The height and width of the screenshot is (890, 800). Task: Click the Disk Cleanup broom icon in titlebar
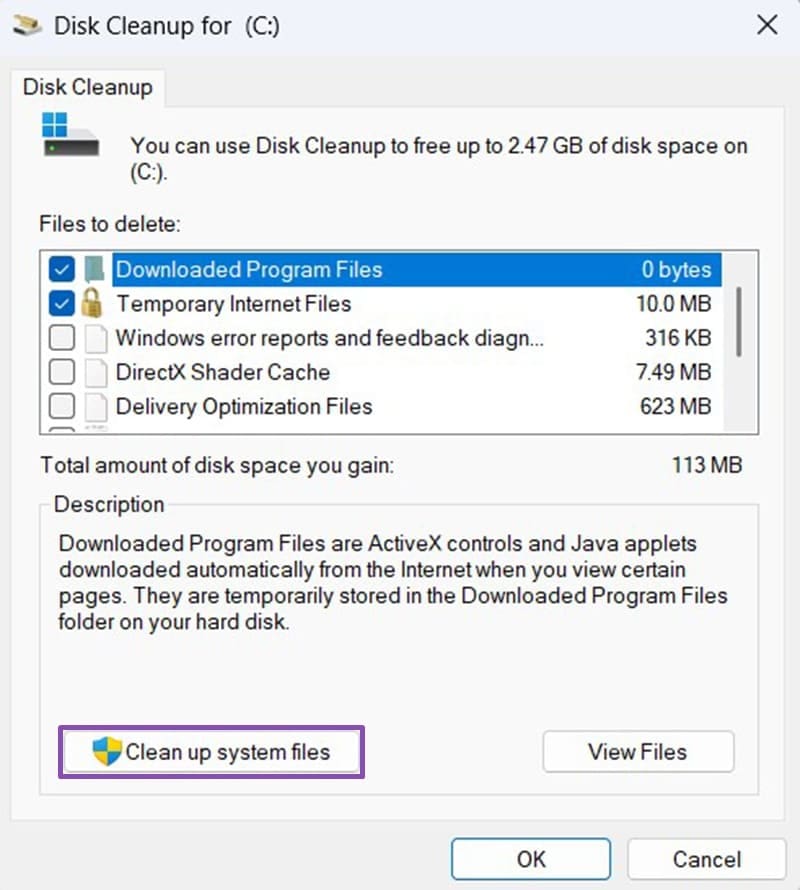click(x=28, y=26)
